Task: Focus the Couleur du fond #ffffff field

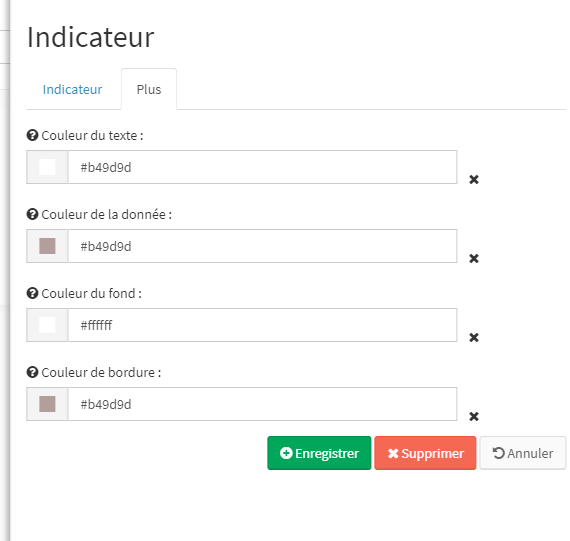Action: 262,325
